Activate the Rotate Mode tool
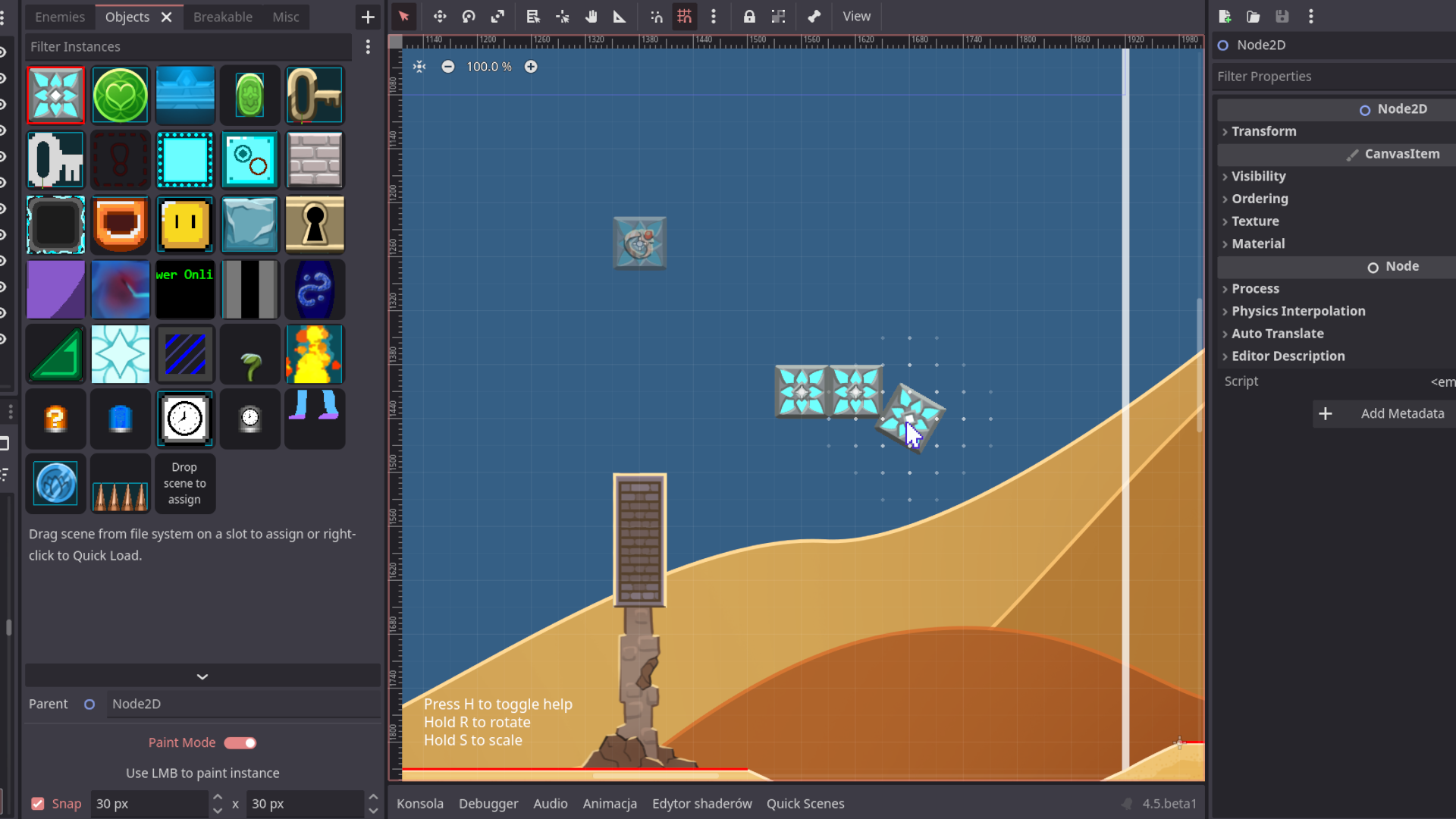This screenshot has height=819, width=1456. point(469,16)
